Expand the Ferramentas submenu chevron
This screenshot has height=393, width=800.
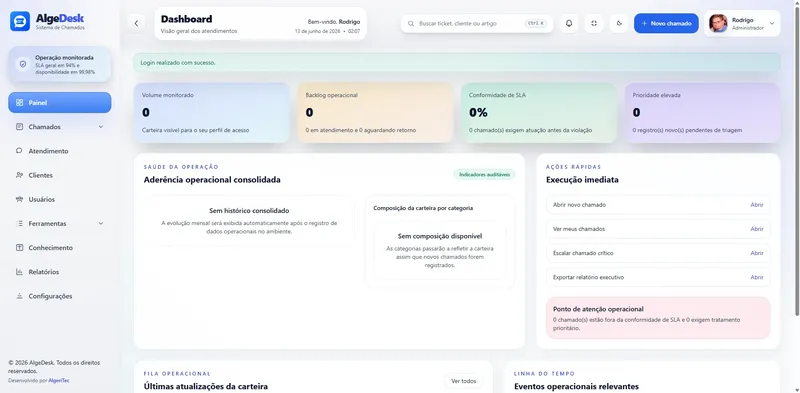pos(101,224)
